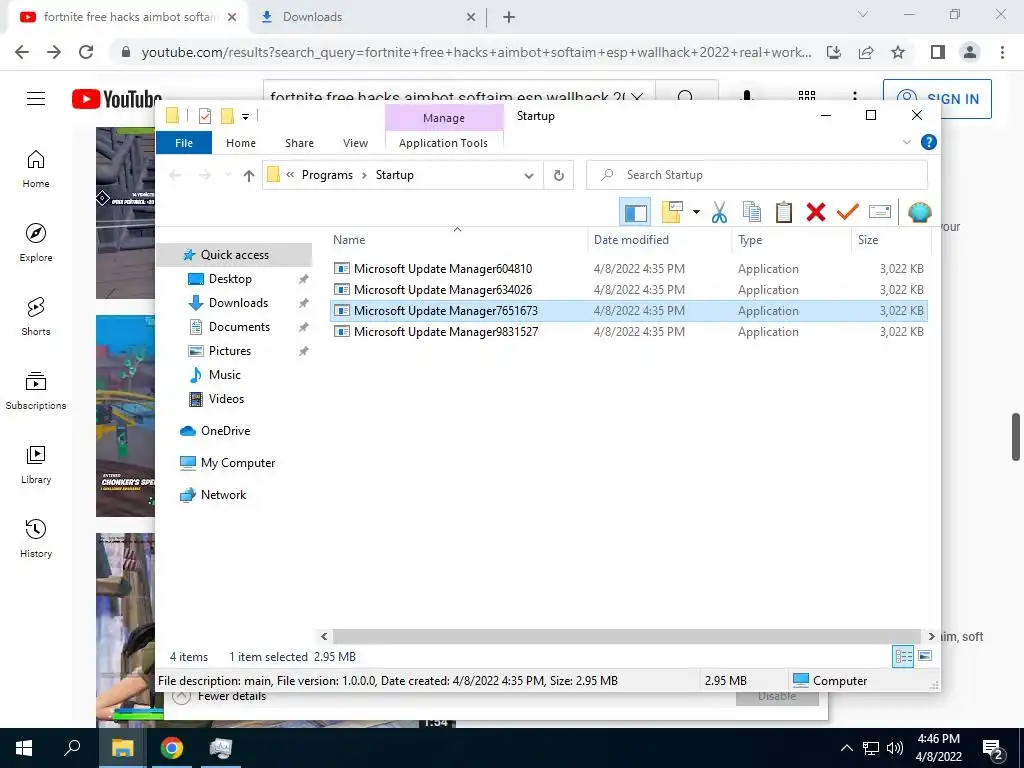Open YouTube Shorts sidebar icon
This screenshot has width=1024, height=768.
pos(36,316)
